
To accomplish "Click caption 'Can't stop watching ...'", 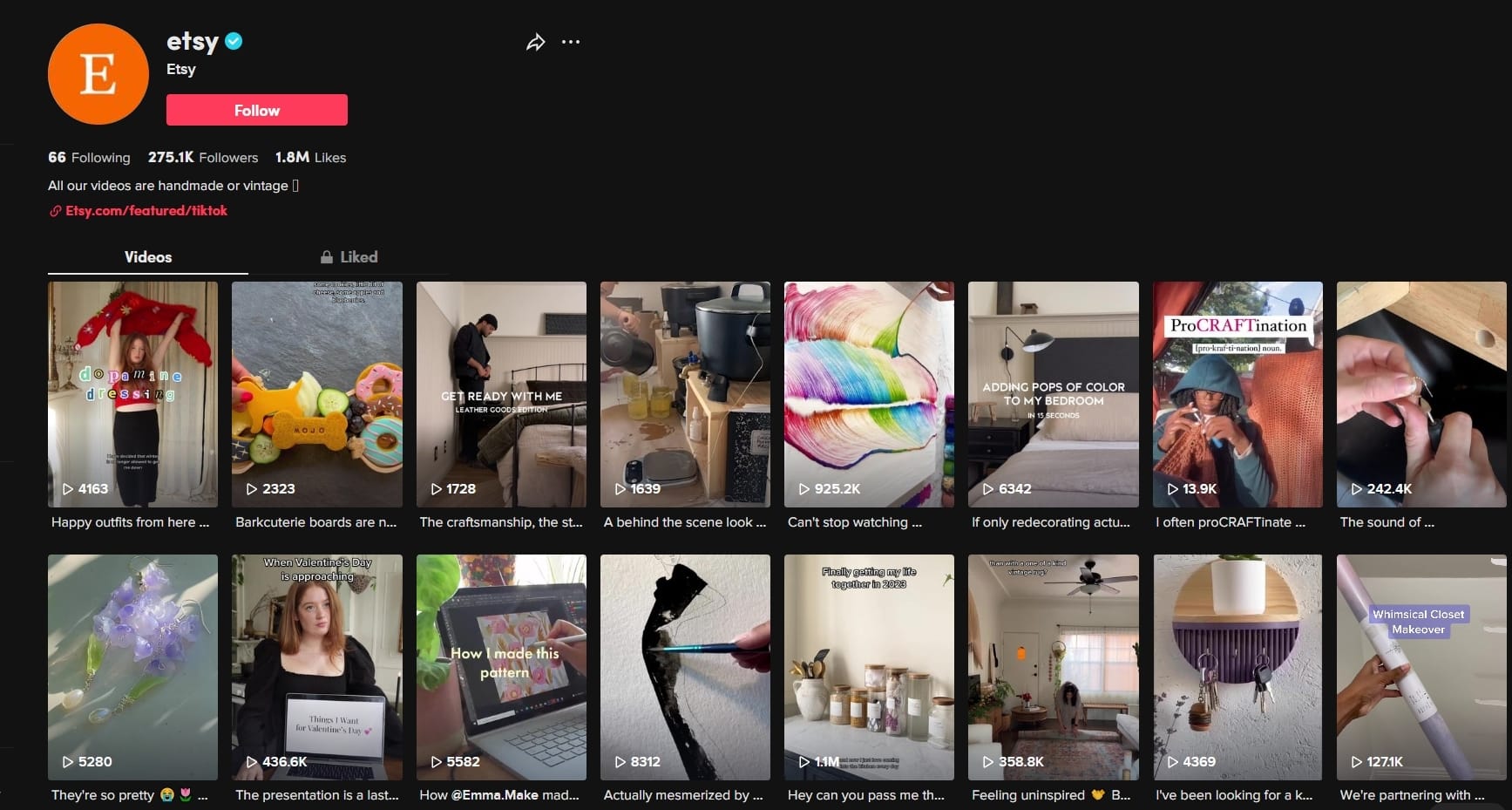I will 854,522.
